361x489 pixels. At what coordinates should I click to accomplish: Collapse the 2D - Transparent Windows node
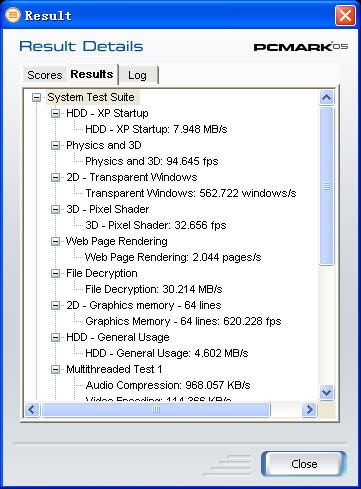(55, 178)
